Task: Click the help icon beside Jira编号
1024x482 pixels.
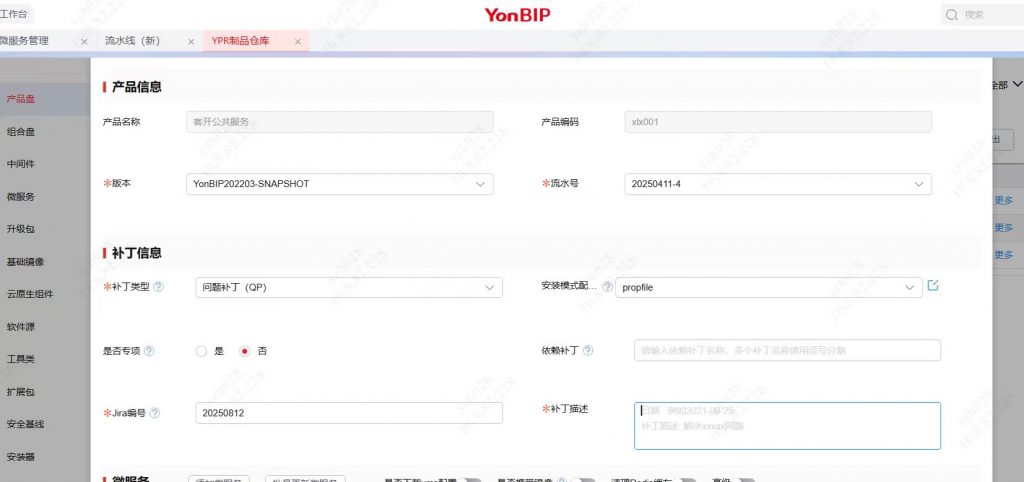Action: click(155, 413)
